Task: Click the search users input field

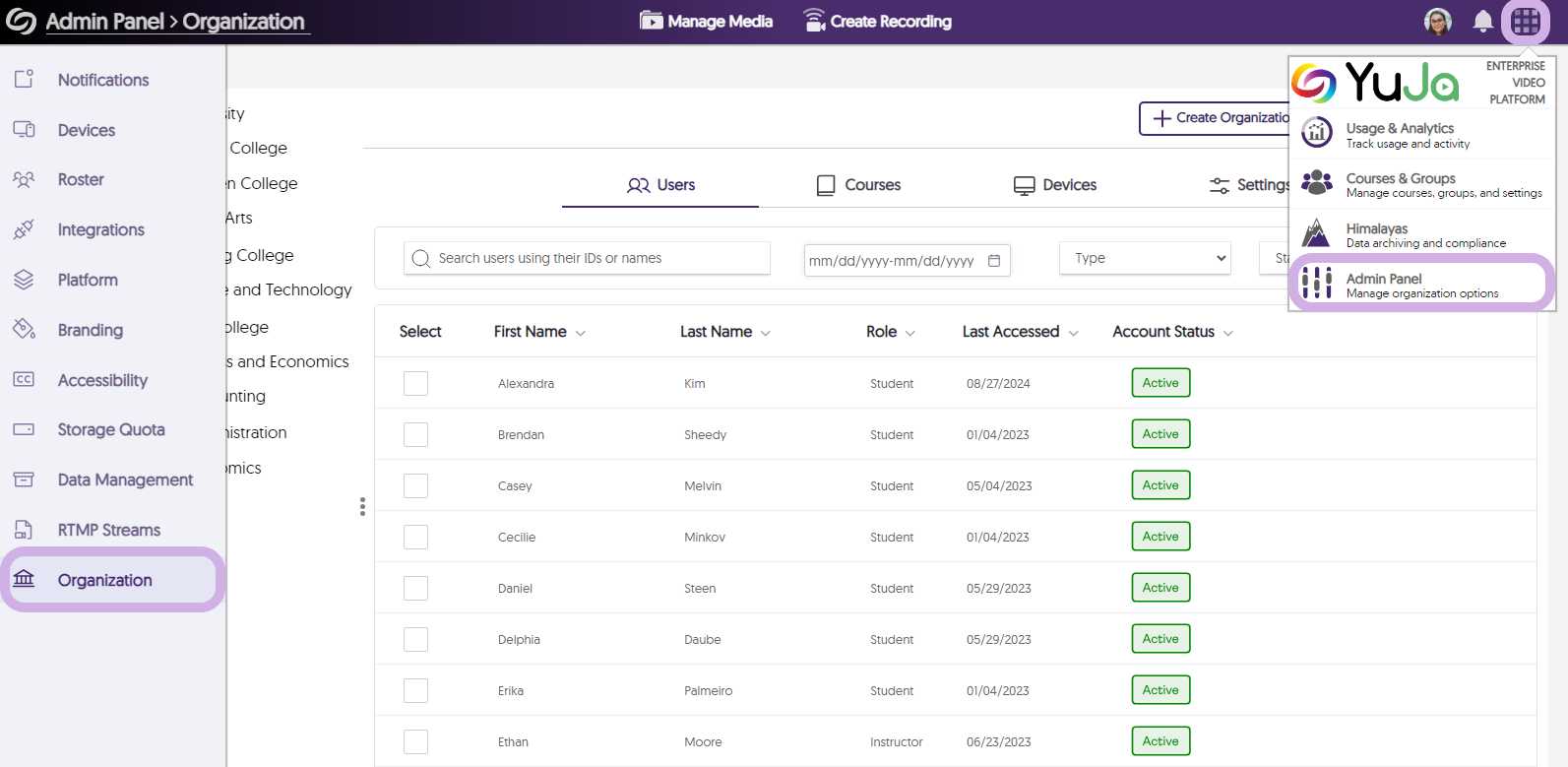Action: pos(588,258)
